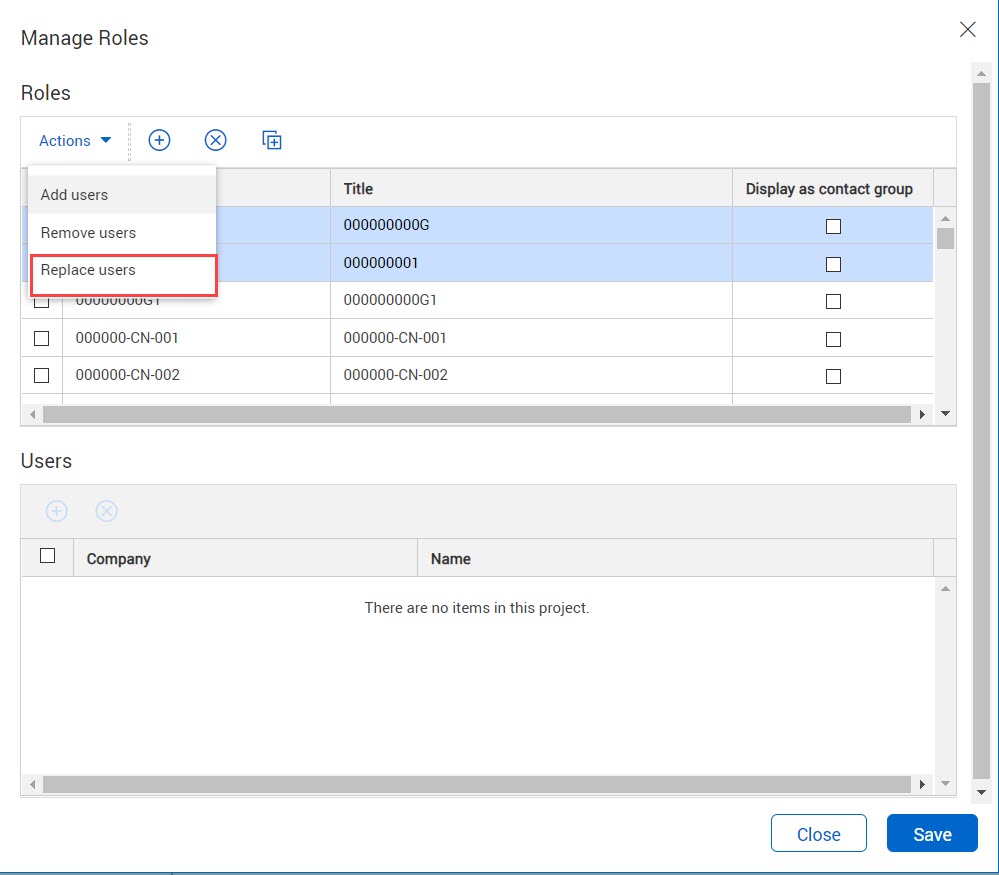Choose Add users from Actions menu
The width and height of the screenshot is (999, 875).
coord(75,195)
